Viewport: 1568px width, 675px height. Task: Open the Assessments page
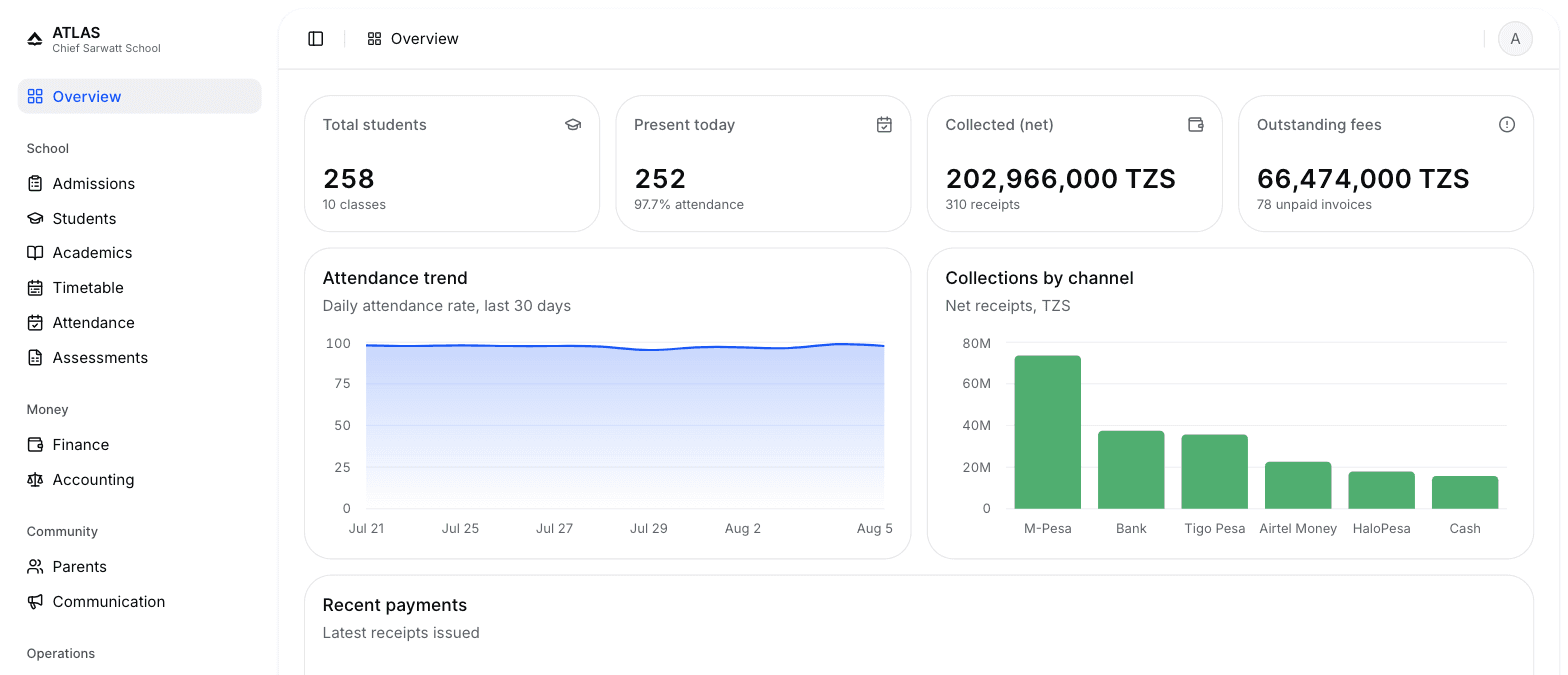(x=140, y=358)
